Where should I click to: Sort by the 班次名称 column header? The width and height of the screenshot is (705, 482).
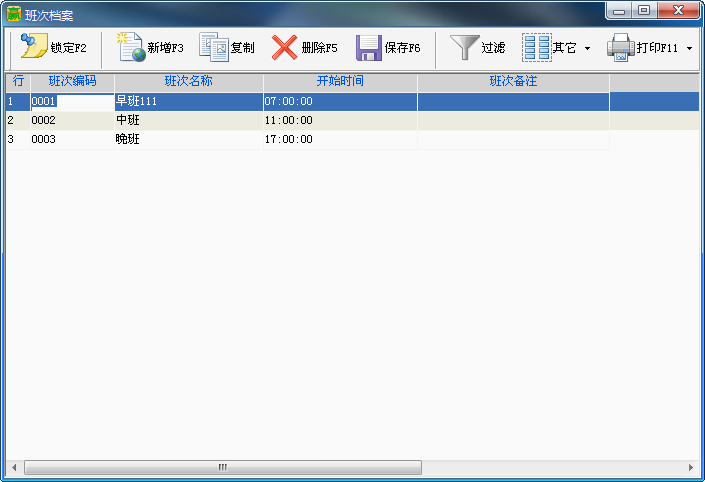tap(188, 81)
